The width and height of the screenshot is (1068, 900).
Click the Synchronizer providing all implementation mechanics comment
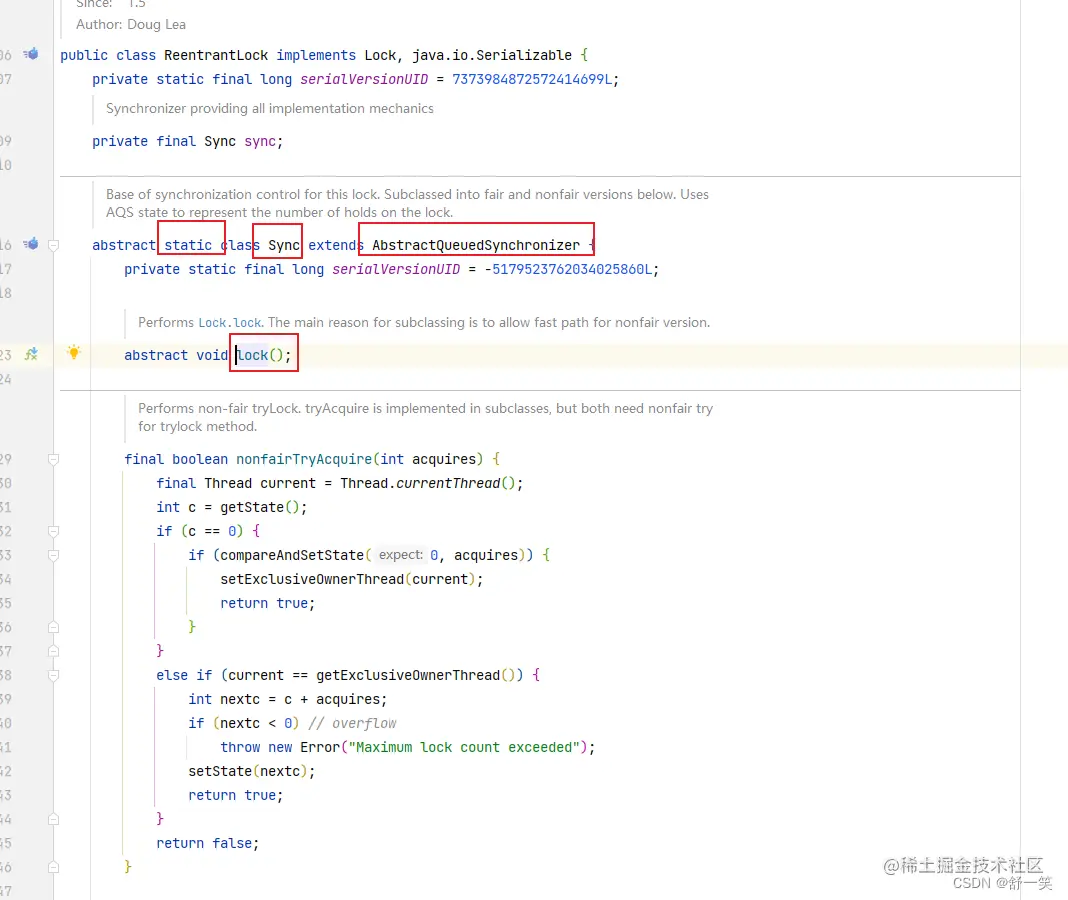point(270,108)
